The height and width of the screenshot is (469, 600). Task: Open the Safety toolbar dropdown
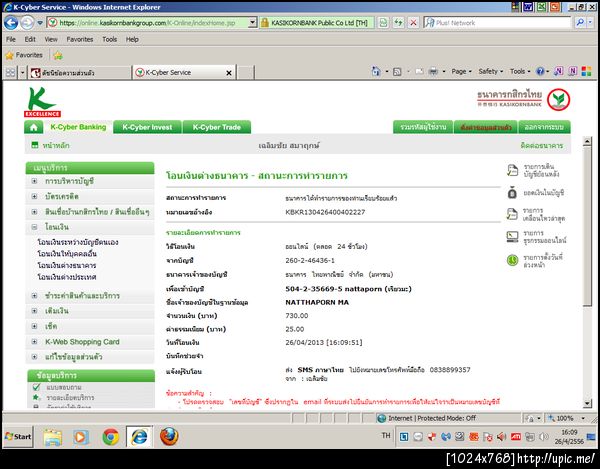491,72
